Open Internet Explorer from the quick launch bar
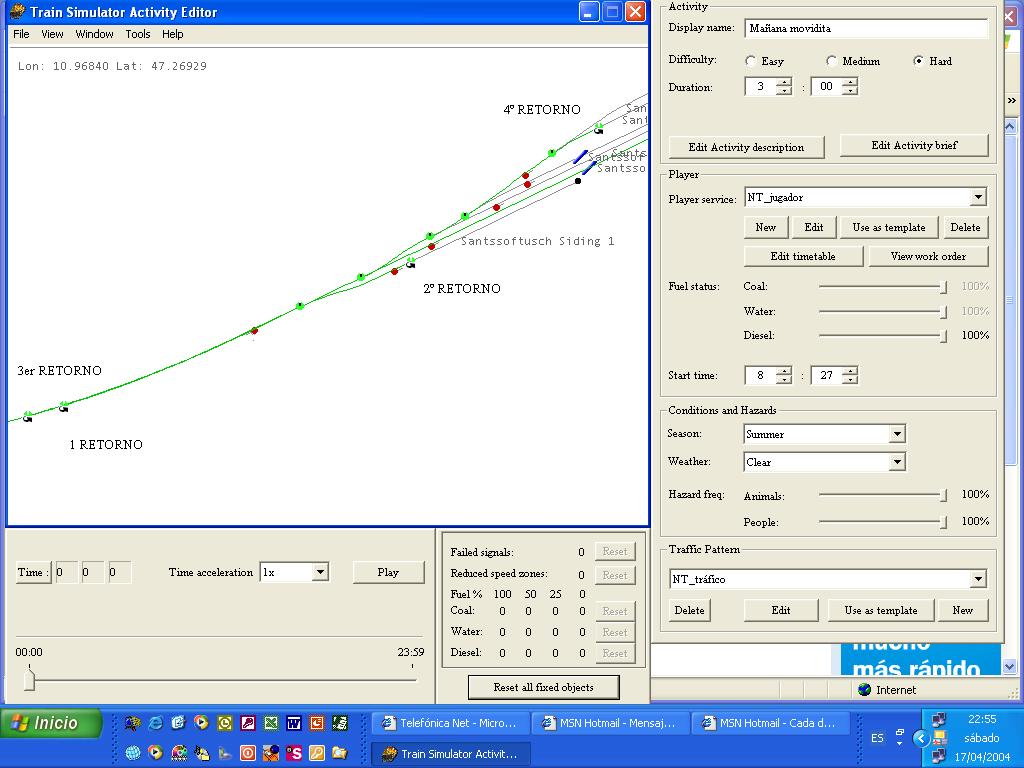This screenshot has height=768, width=1024. 155,723
